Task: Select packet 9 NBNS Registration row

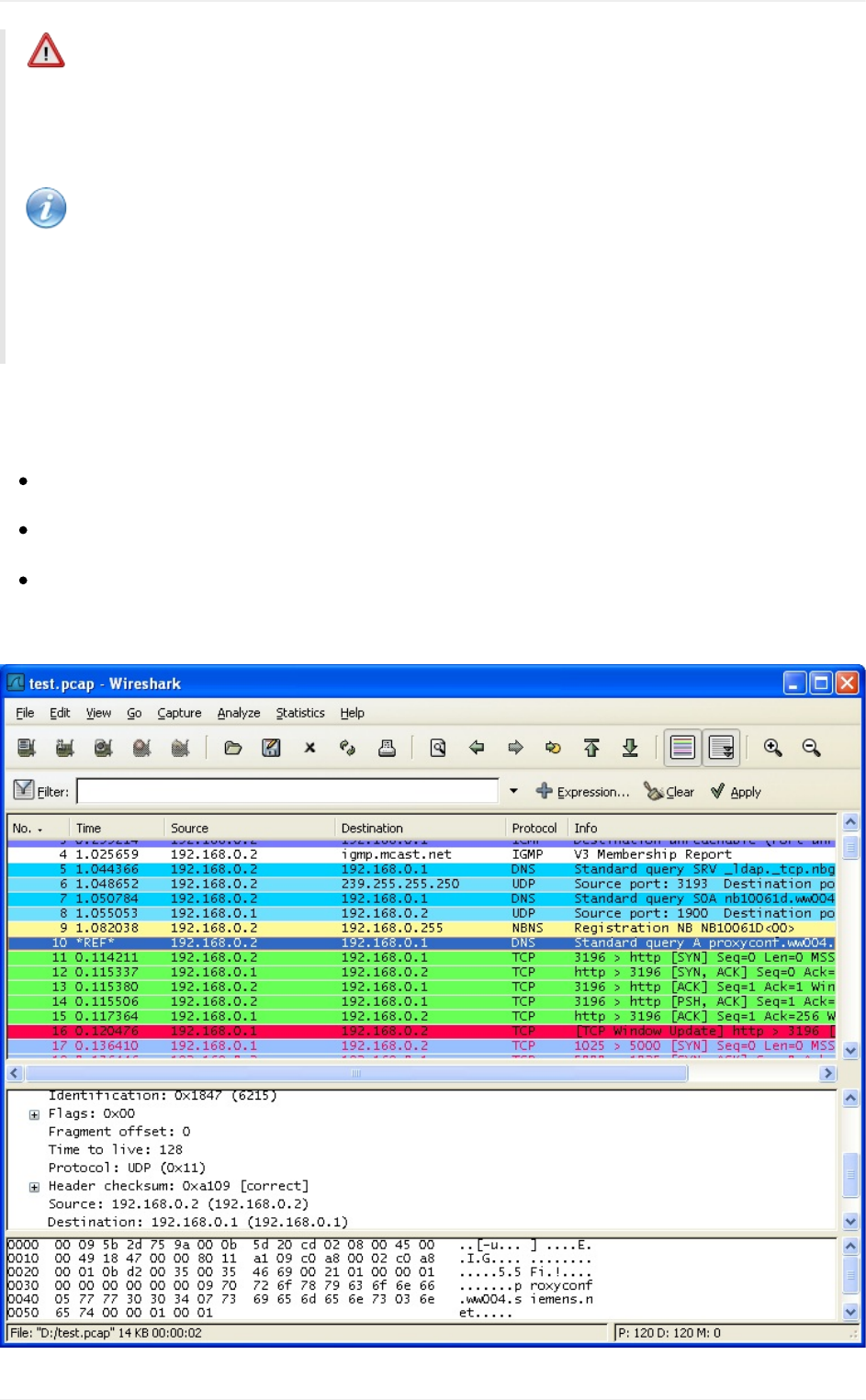Action: (422, 928)
